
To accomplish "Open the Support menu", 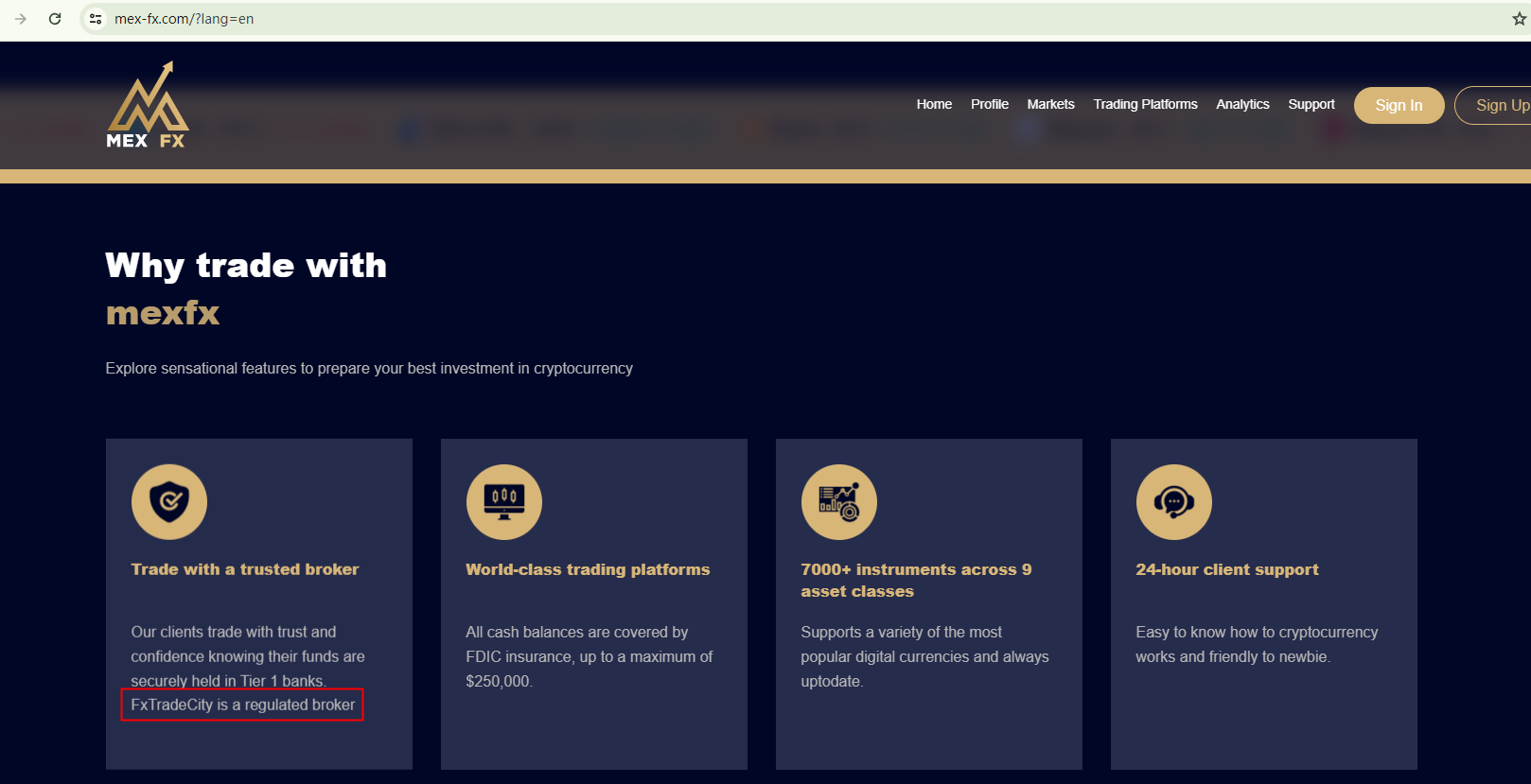I will click(1311, 104).
